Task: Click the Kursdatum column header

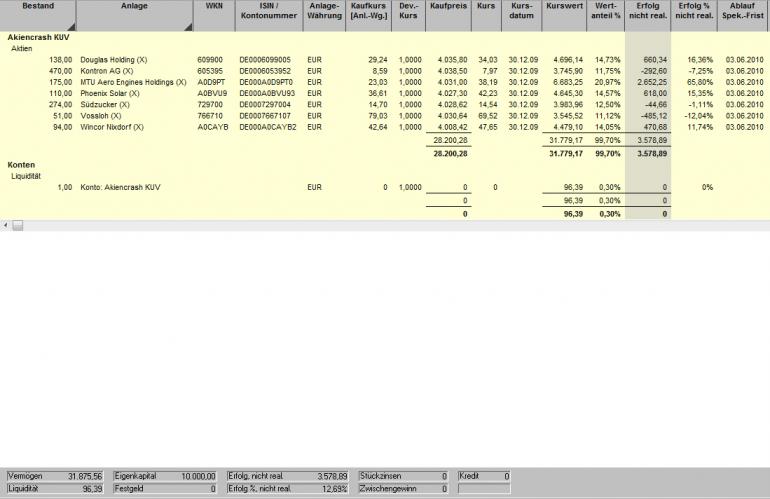Action: point(522,15)
